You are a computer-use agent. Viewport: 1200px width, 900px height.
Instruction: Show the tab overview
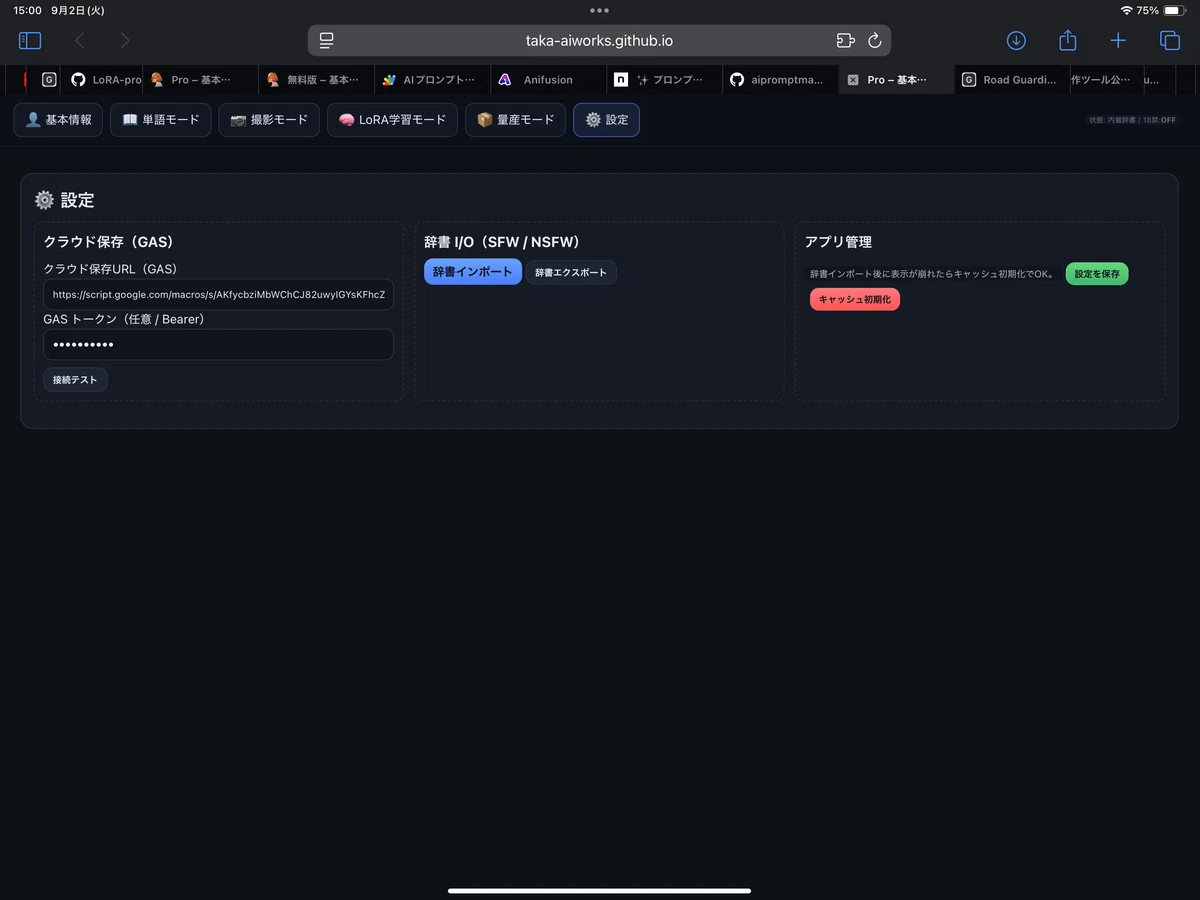point(1169,41)
